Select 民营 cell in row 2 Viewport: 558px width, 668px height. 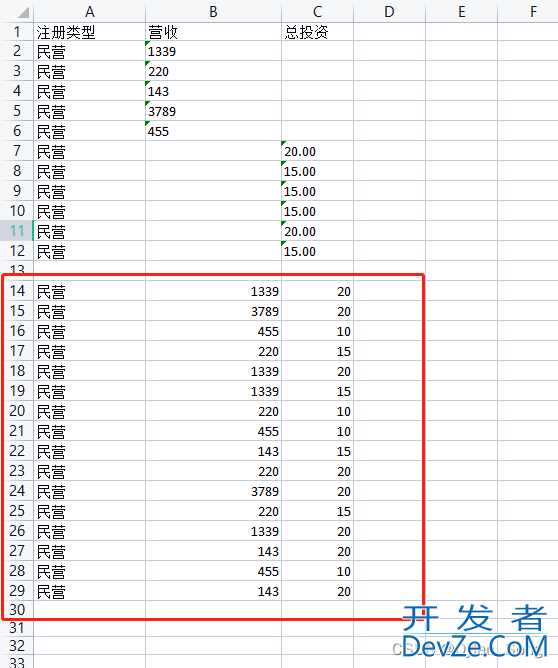(89, 51)
